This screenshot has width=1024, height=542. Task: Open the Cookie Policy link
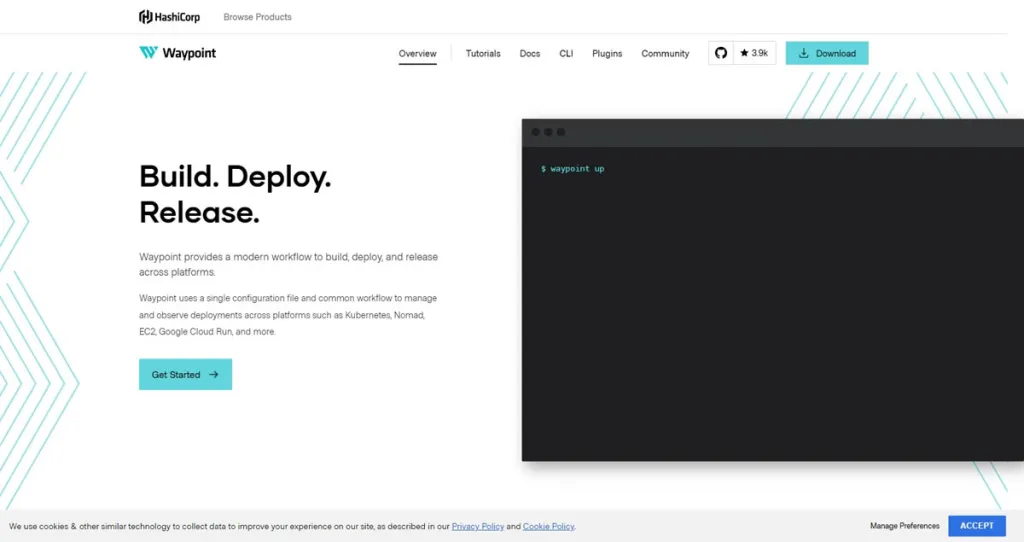pos(548,526)
